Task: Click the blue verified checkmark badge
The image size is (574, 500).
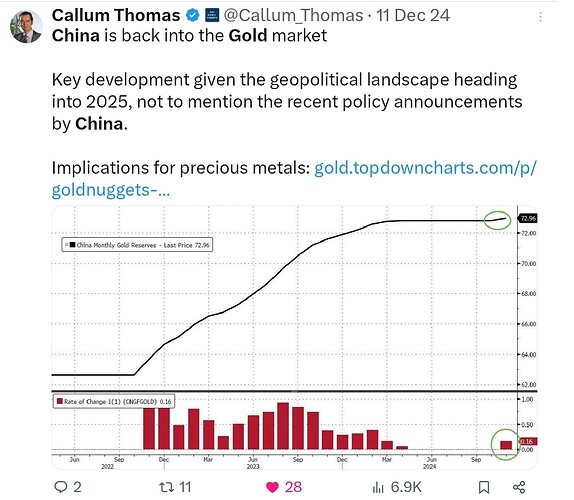Action: click(193, 15)
